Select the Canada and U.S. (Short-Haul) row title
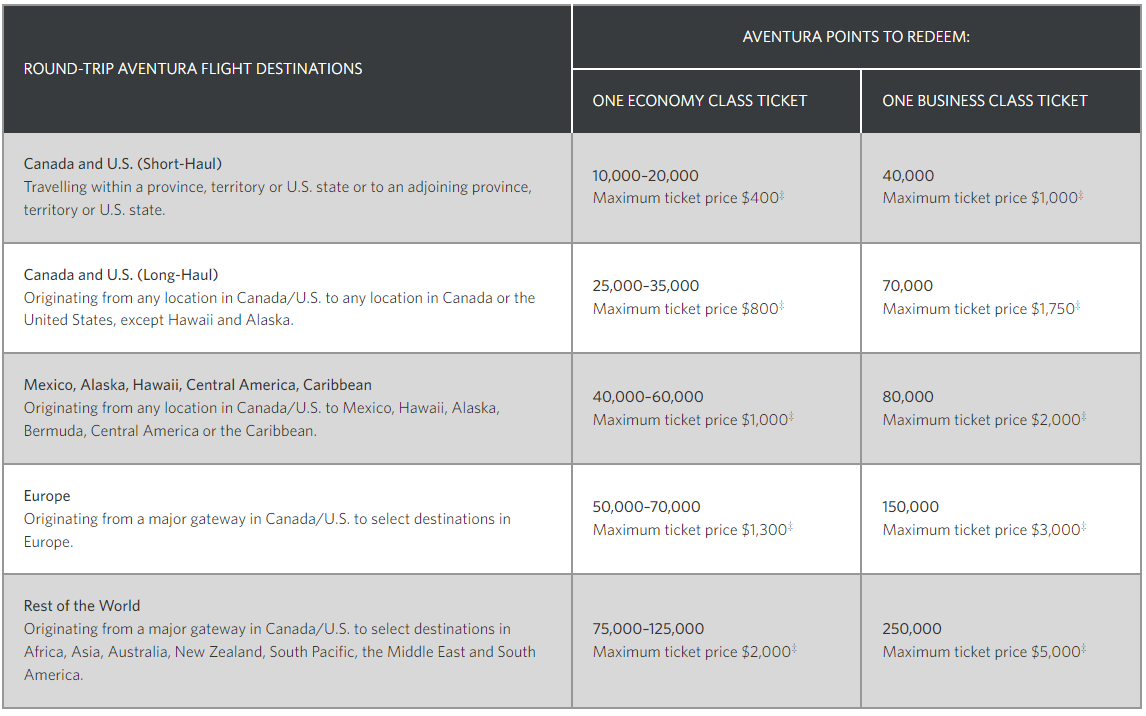 (x=123, y=164)
